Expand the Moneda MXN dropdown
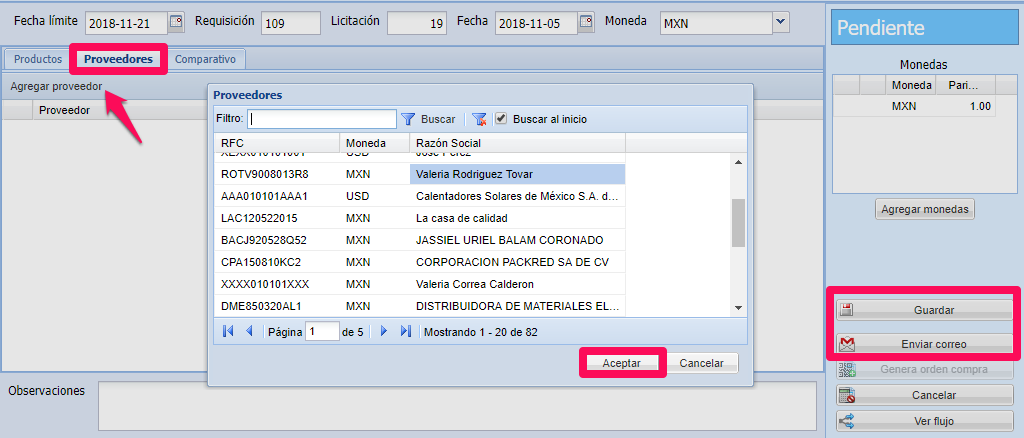 [x=780, y=22]
